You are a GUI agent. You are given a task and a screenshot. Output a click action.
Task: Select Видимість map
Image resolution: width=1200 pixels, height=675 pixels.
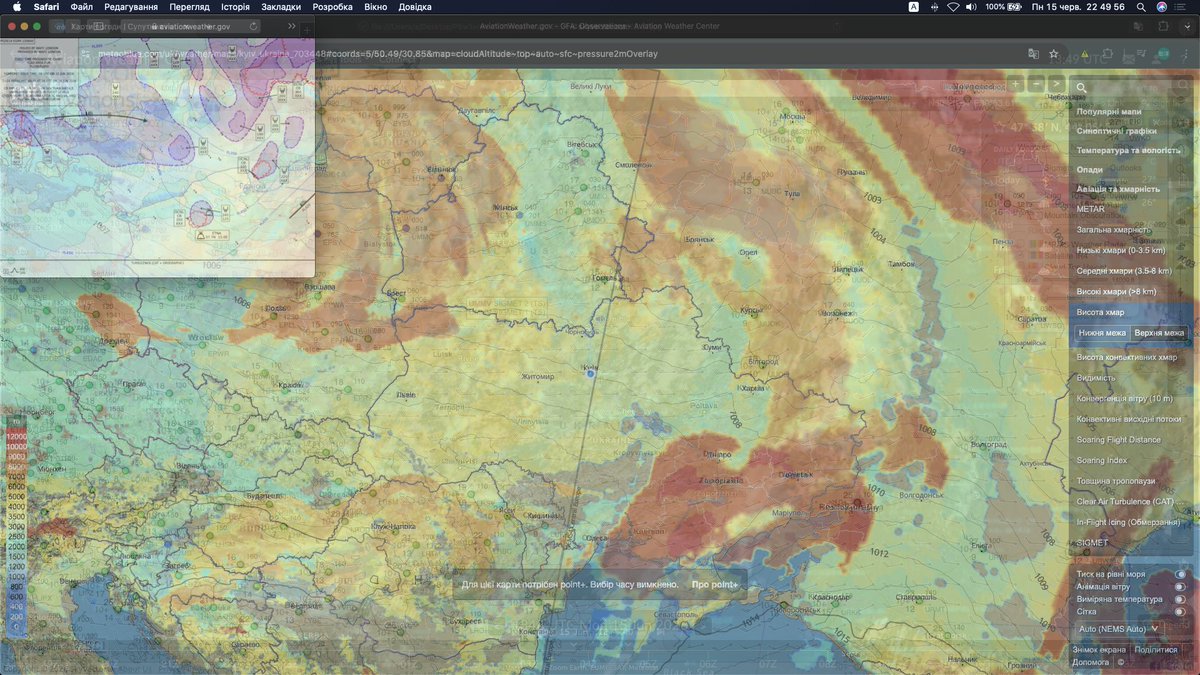(x=1096, y=378)
